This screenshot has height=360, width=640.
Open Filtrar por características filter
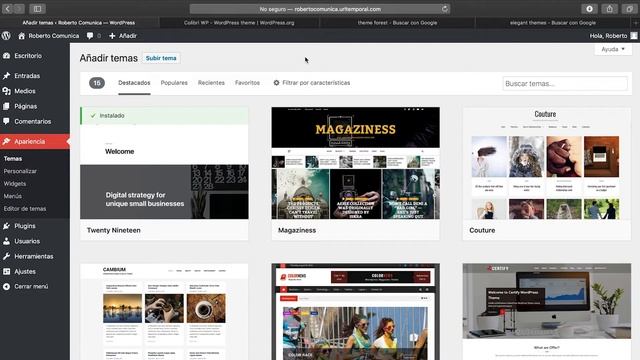point(312,83)
